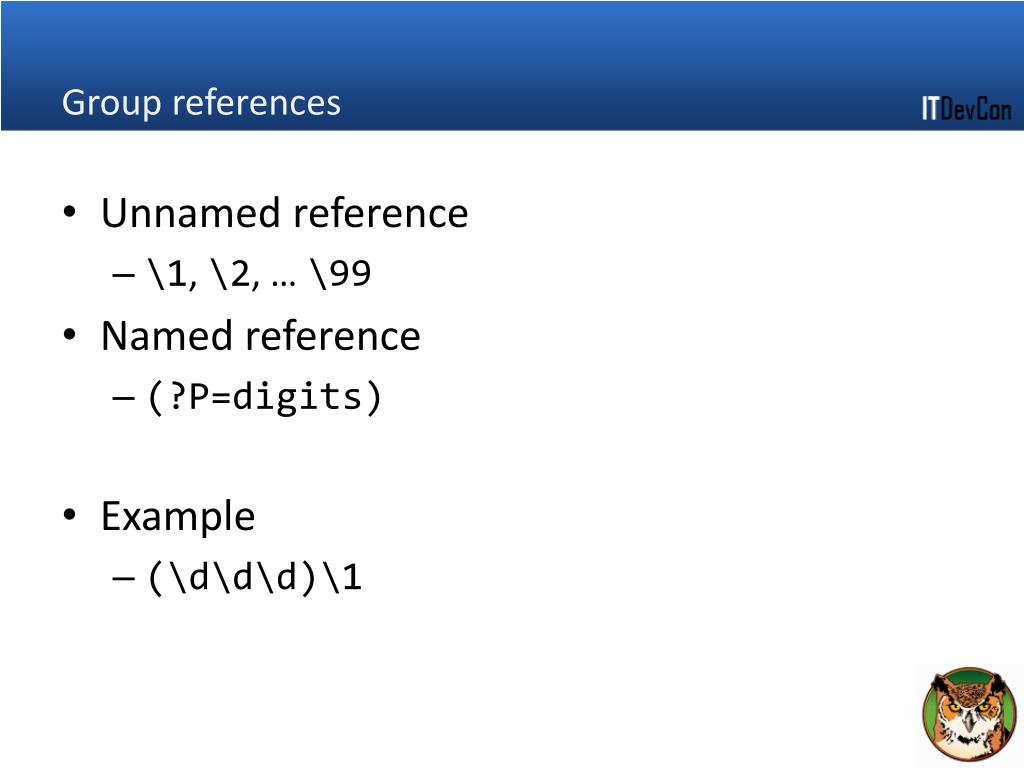Click the ITDevCon logo
Viewport: 1024px width, 768px height.
click(x=967, y=108)
